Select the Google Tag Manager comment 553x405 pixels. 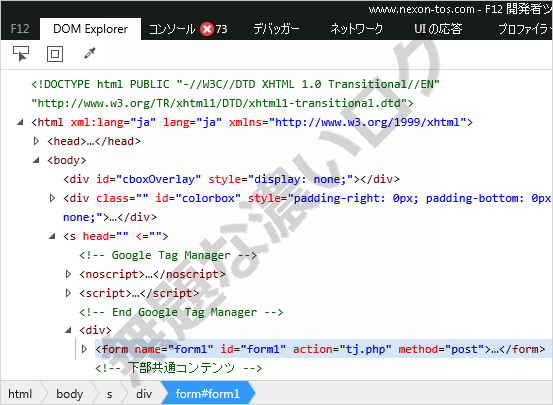168,255
